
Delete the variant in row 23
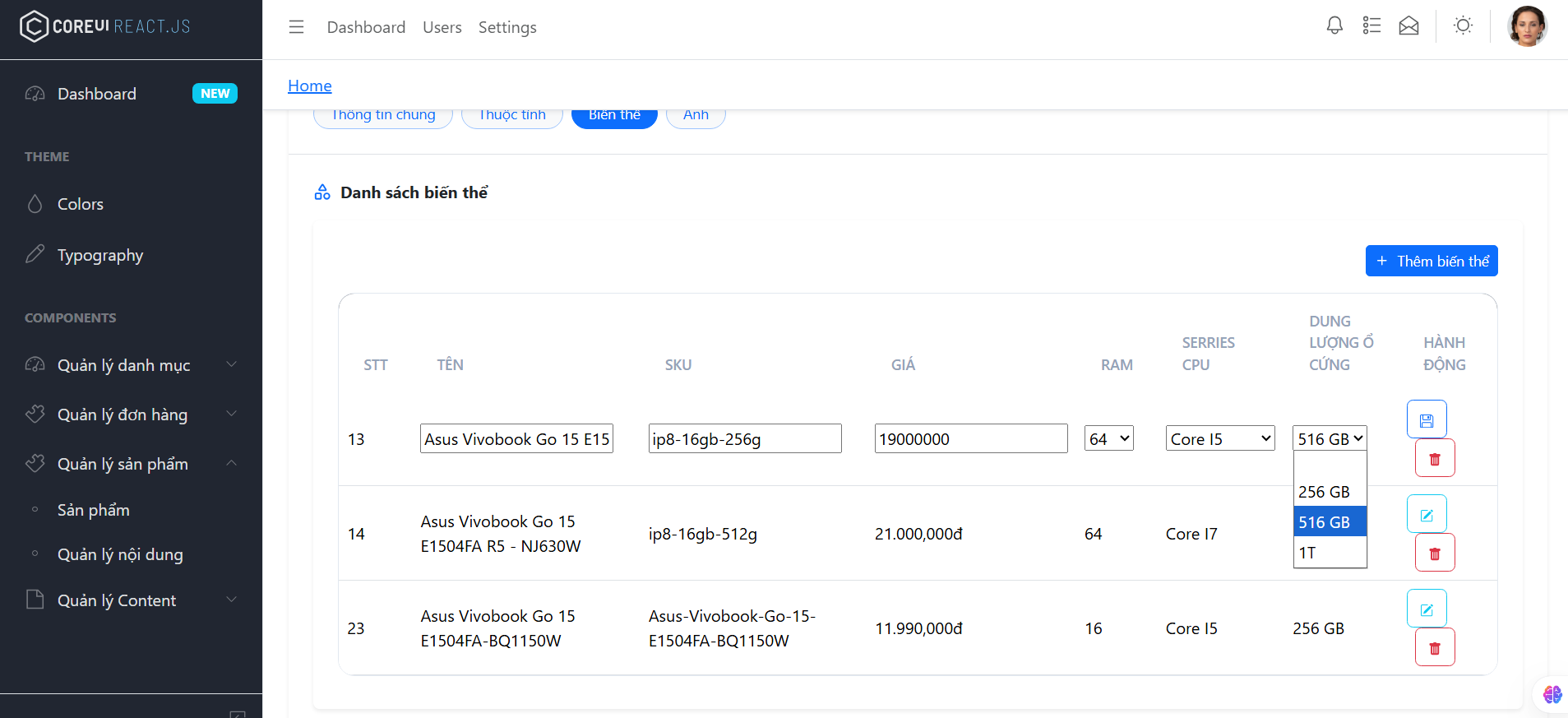[x=1435, y=647]
